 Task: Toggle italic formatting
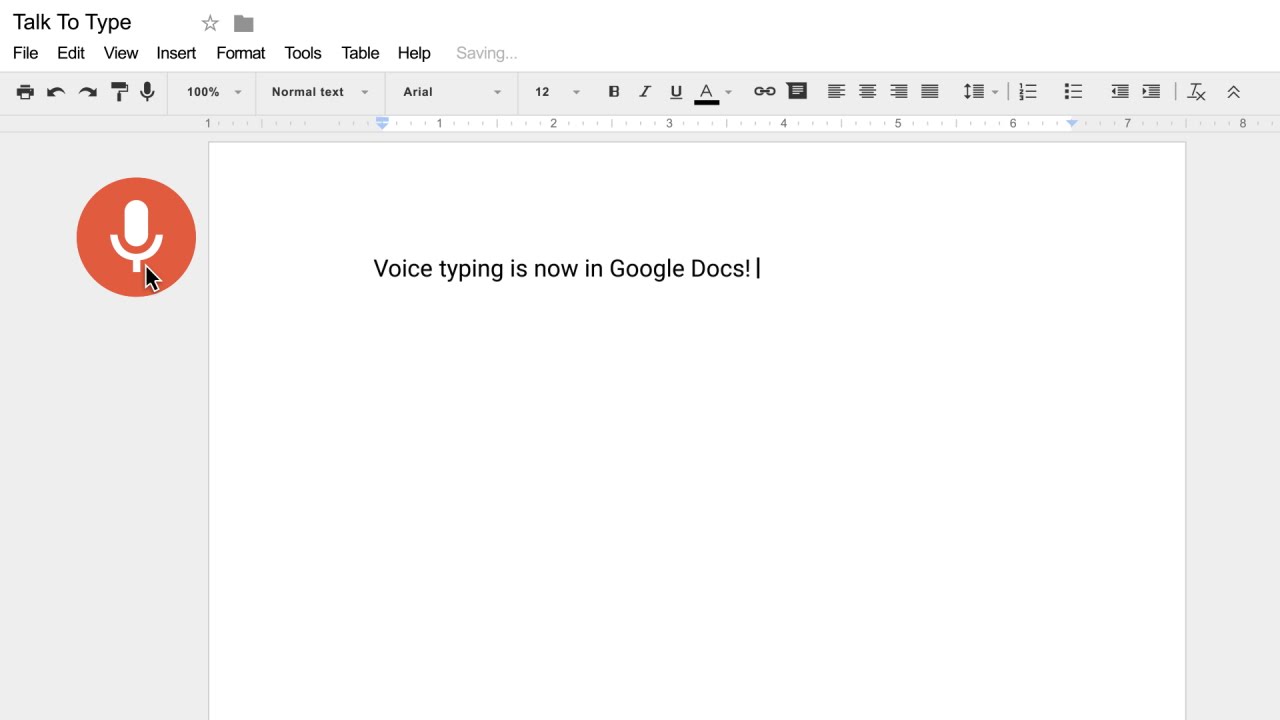point(644,91)
